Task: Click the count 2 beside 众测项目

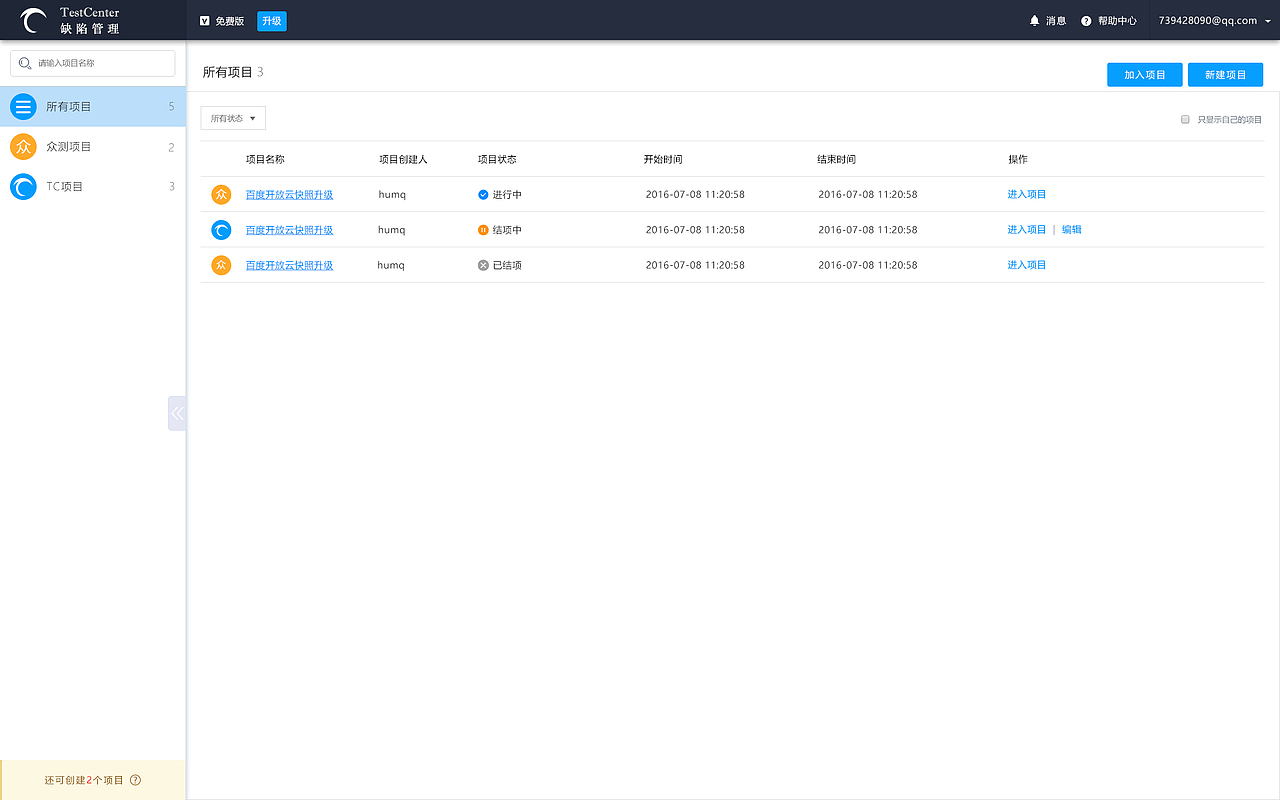Action: tap(171, 147)
